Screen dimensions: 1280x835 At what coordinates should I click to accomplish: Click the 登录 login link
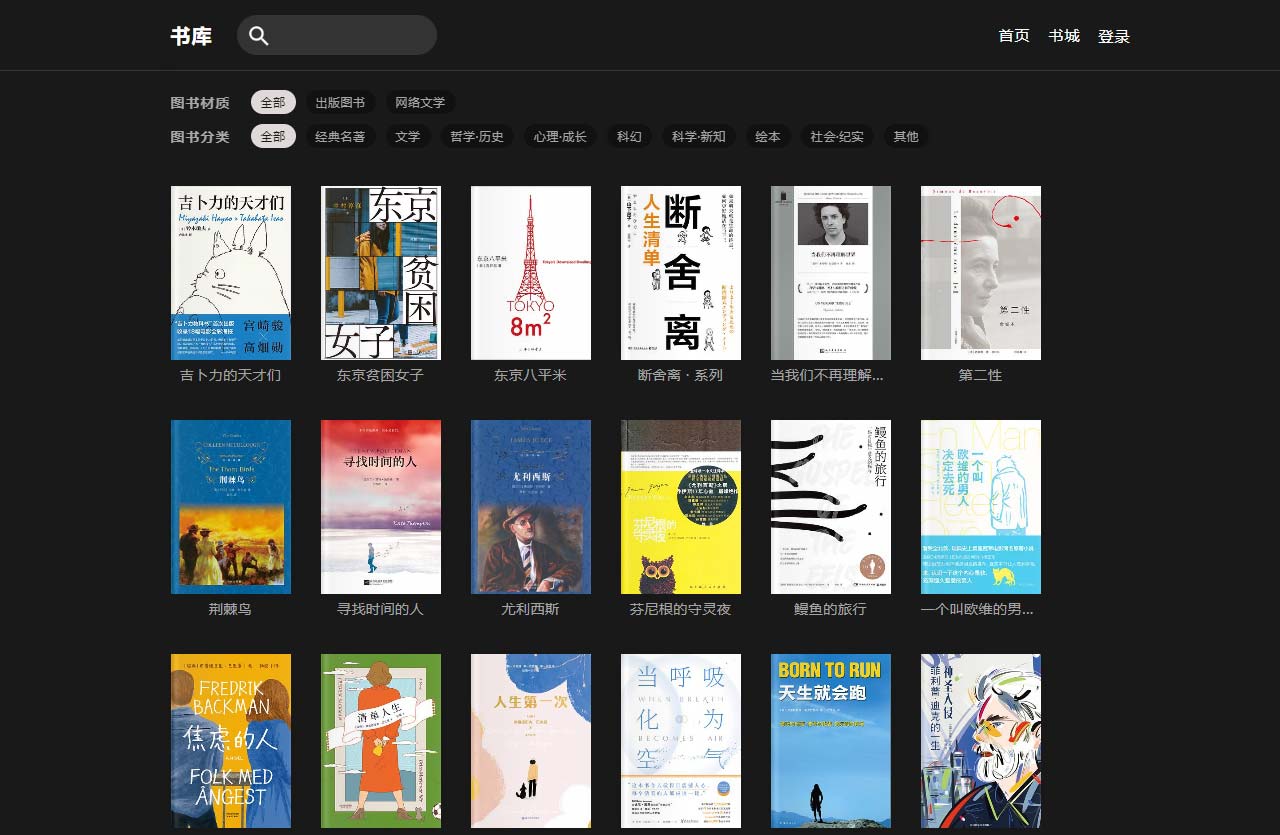click(1114, 36)
